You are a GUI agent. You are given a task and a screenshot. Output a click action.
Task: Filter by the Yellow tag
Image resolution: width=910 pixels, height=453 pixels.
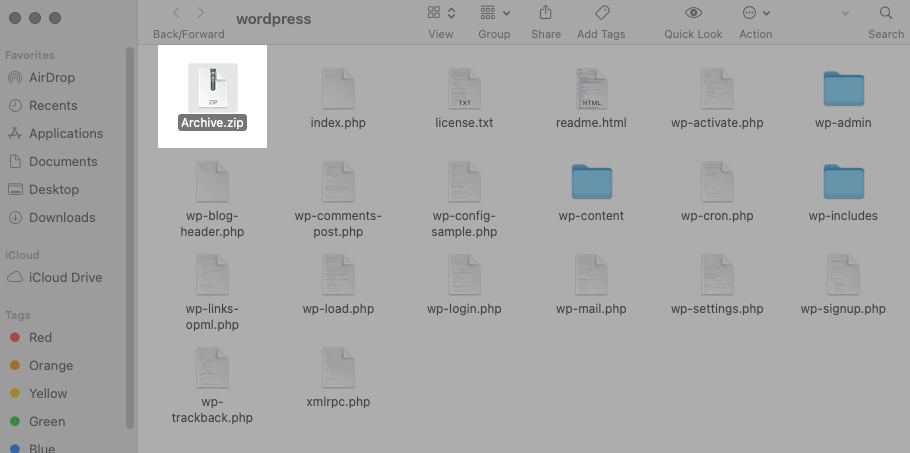(x=38, y=393)
